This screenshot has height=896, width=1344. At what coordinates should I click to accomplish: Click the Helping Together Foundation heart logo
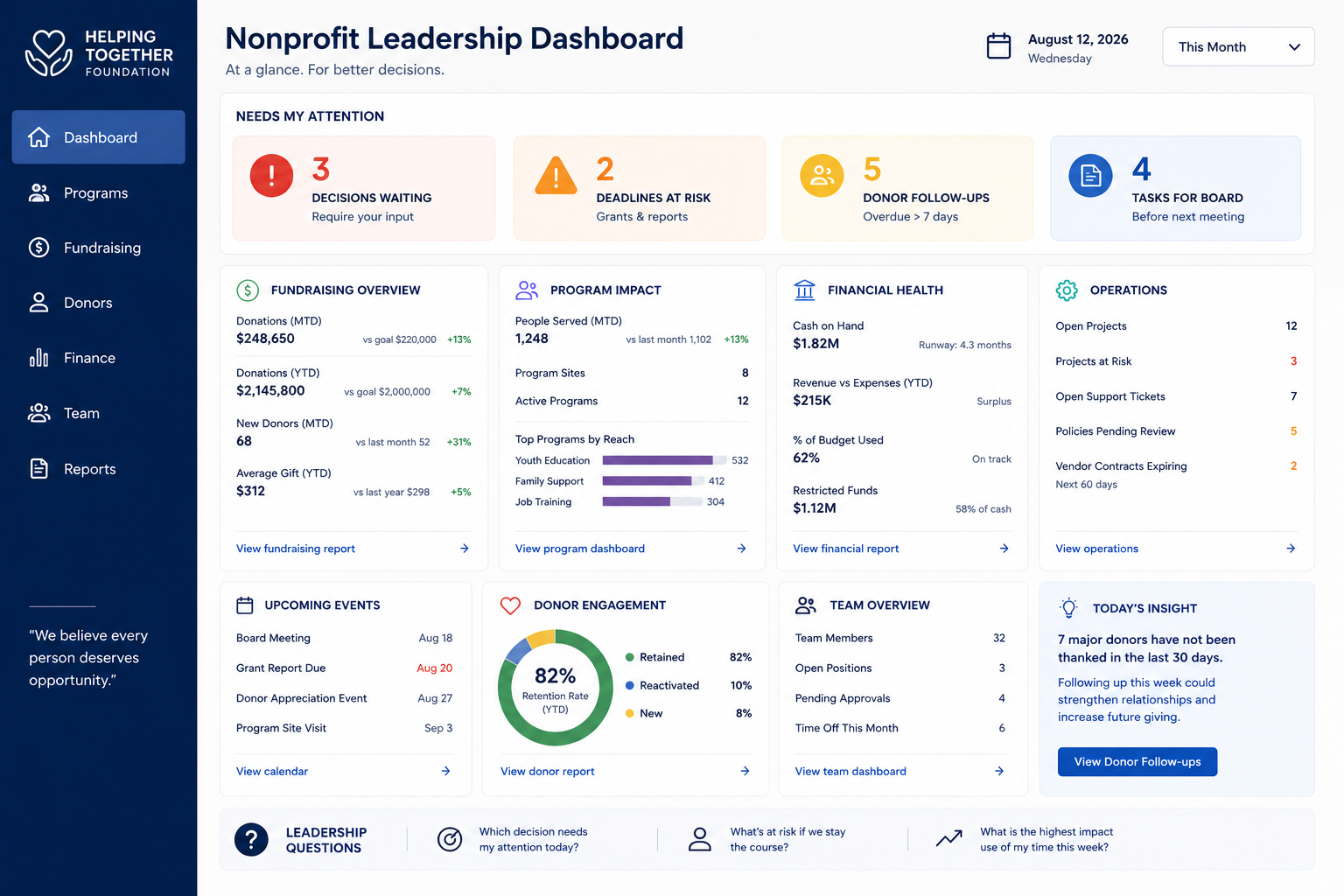coord(48,52)
